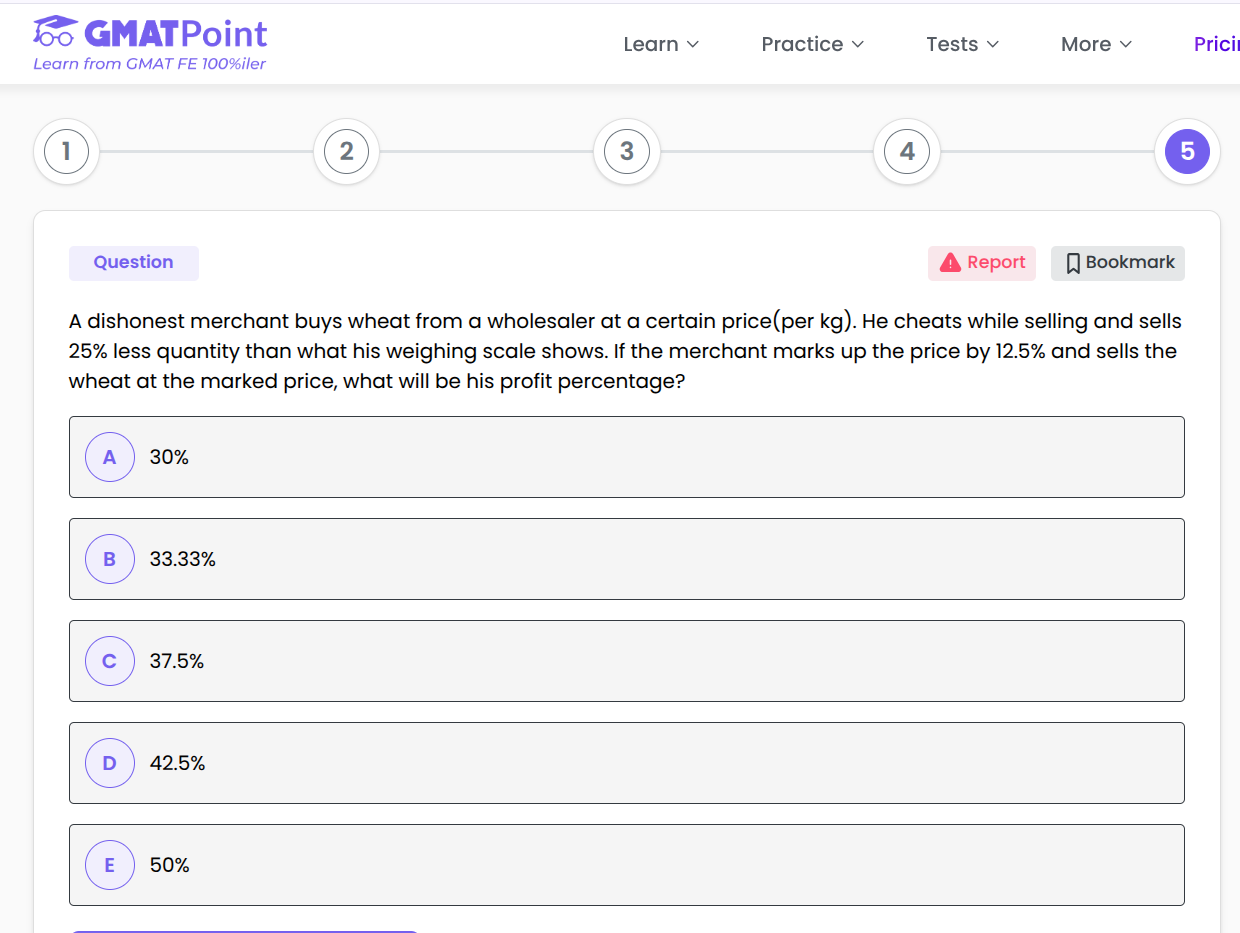Image resolution: width=1240 pixels, height=933 pixels.
Task: Open the More dropdown menu
Action: (x=1096, y=44)
